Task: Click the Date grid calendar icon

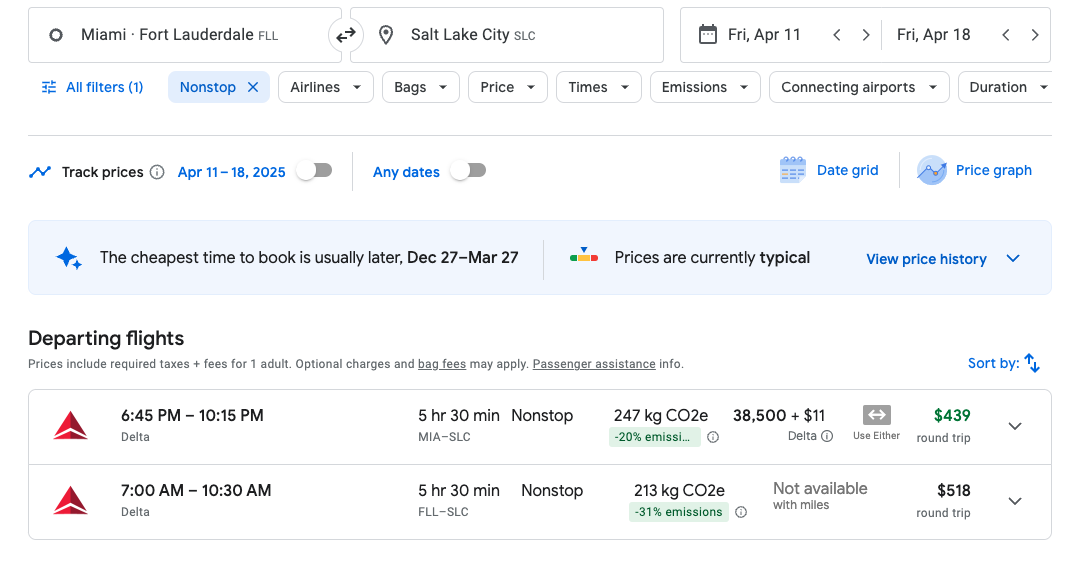Action: click(x=792, y=170)
